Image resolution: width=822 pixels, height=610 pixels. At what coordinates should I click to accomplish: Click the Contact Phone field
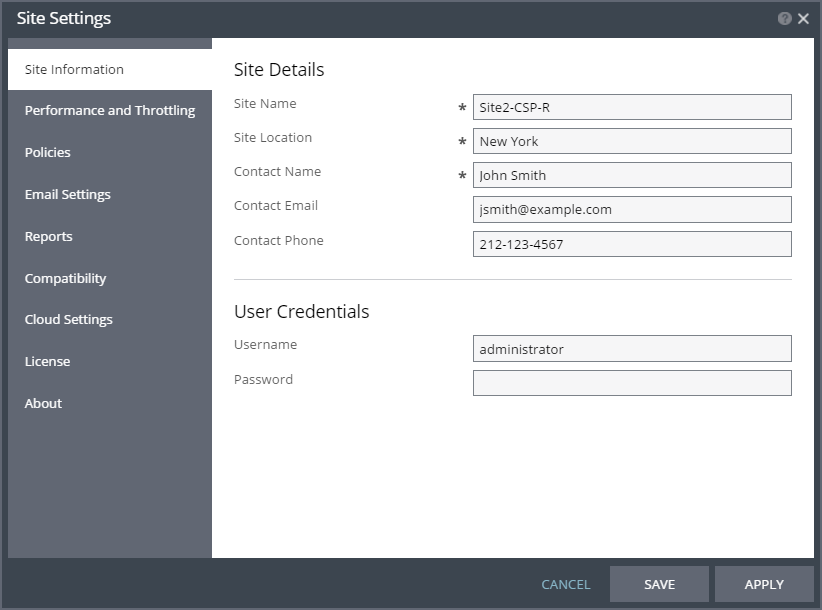tap(632, 244)
